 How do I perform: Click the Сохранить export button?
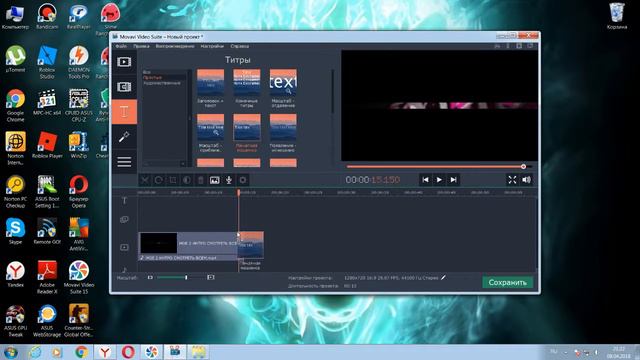tap(507, 282)
